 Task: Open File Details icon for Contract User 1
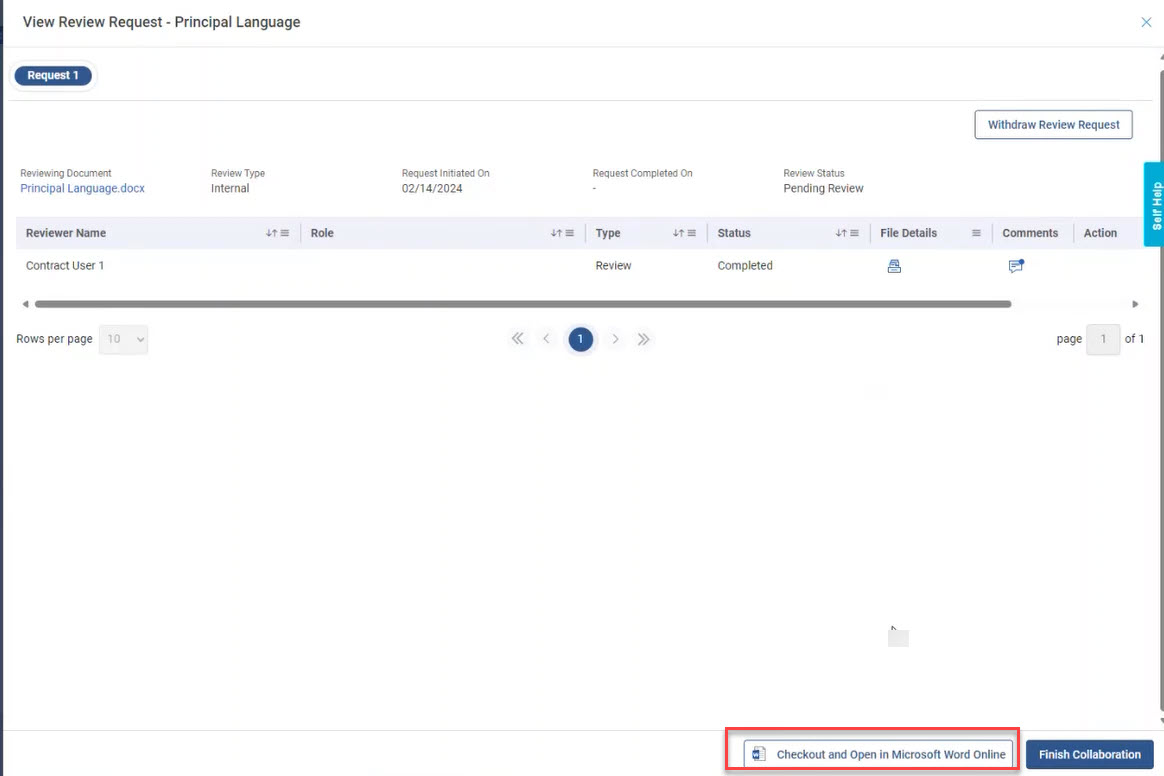tap(894, 266)
